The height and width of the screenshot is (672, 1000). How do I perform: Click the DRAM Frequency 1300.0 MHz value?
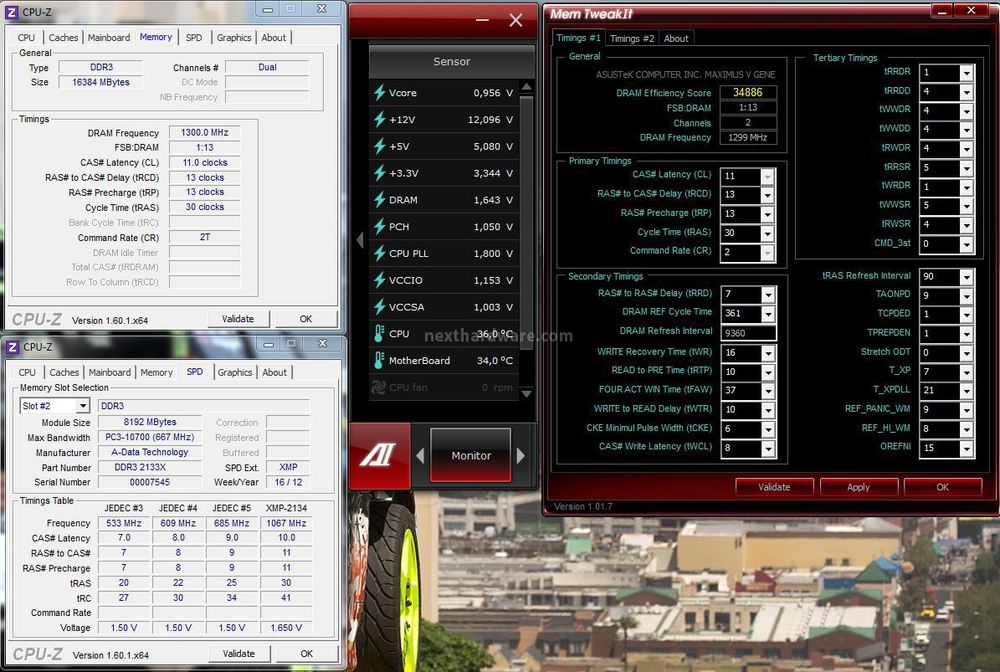tap(204, 133)
